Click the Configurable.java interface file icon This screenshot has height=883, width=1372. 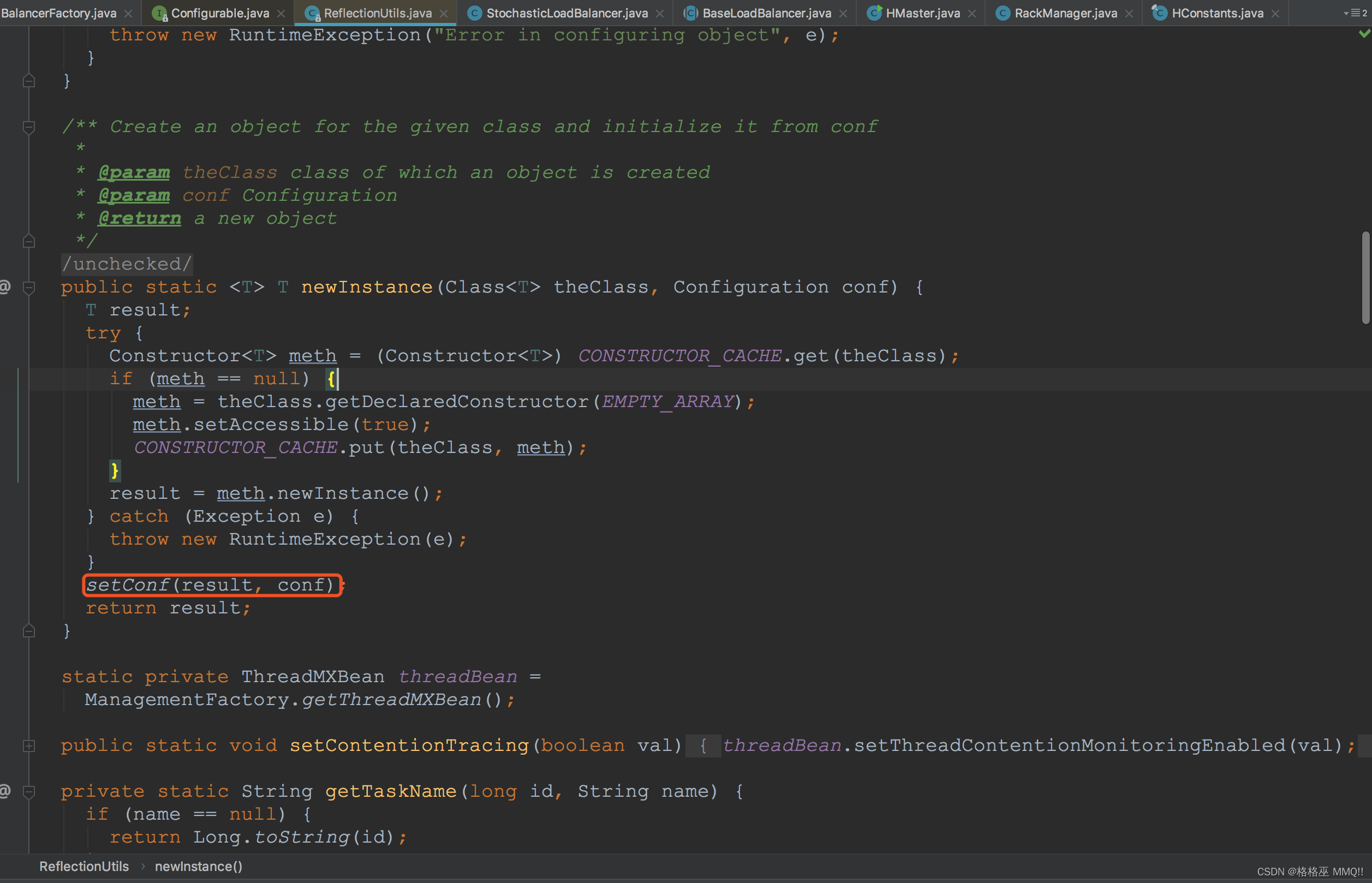pos(159,13)
